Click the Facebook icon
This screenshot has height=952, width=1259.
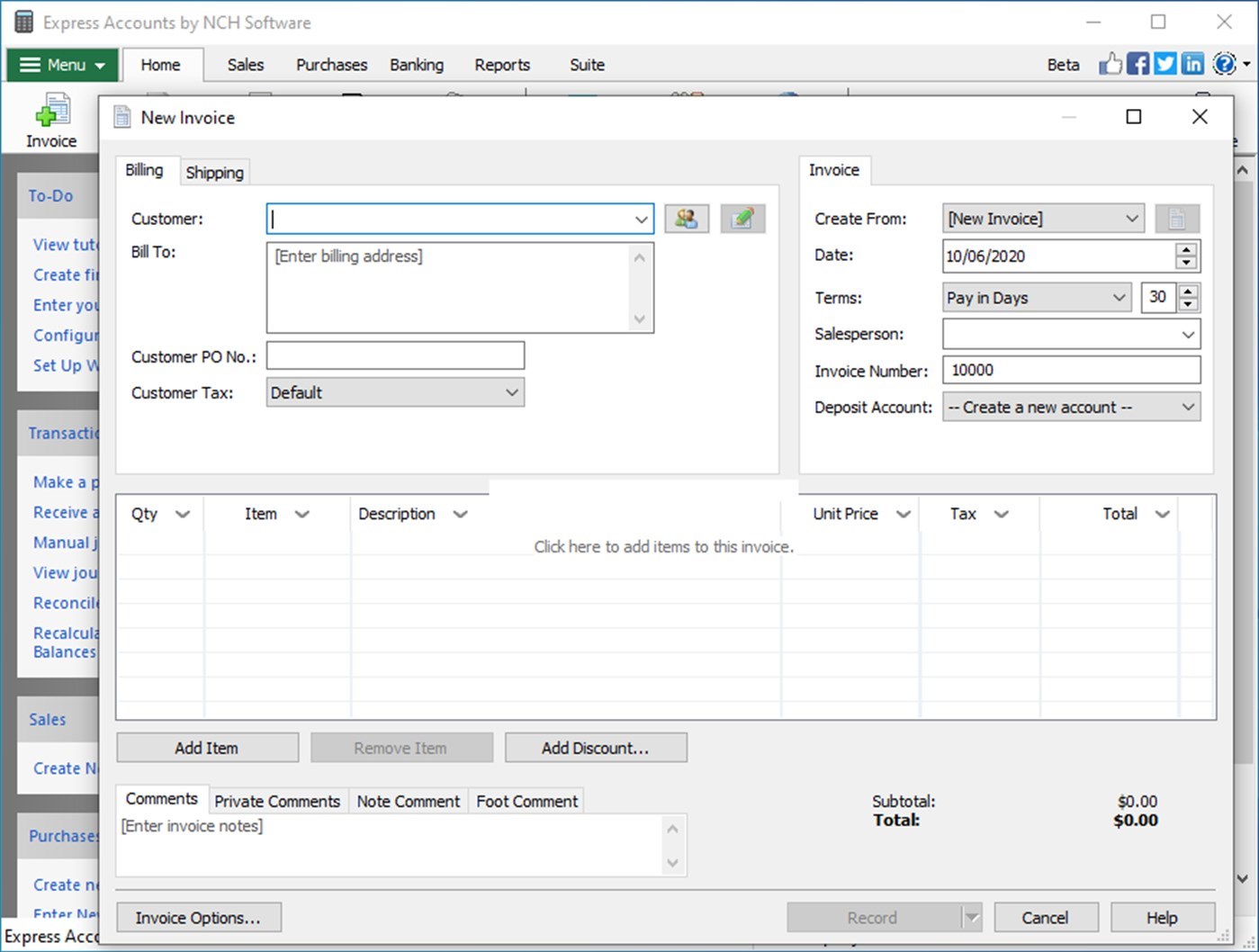(x=1137, y=63)
